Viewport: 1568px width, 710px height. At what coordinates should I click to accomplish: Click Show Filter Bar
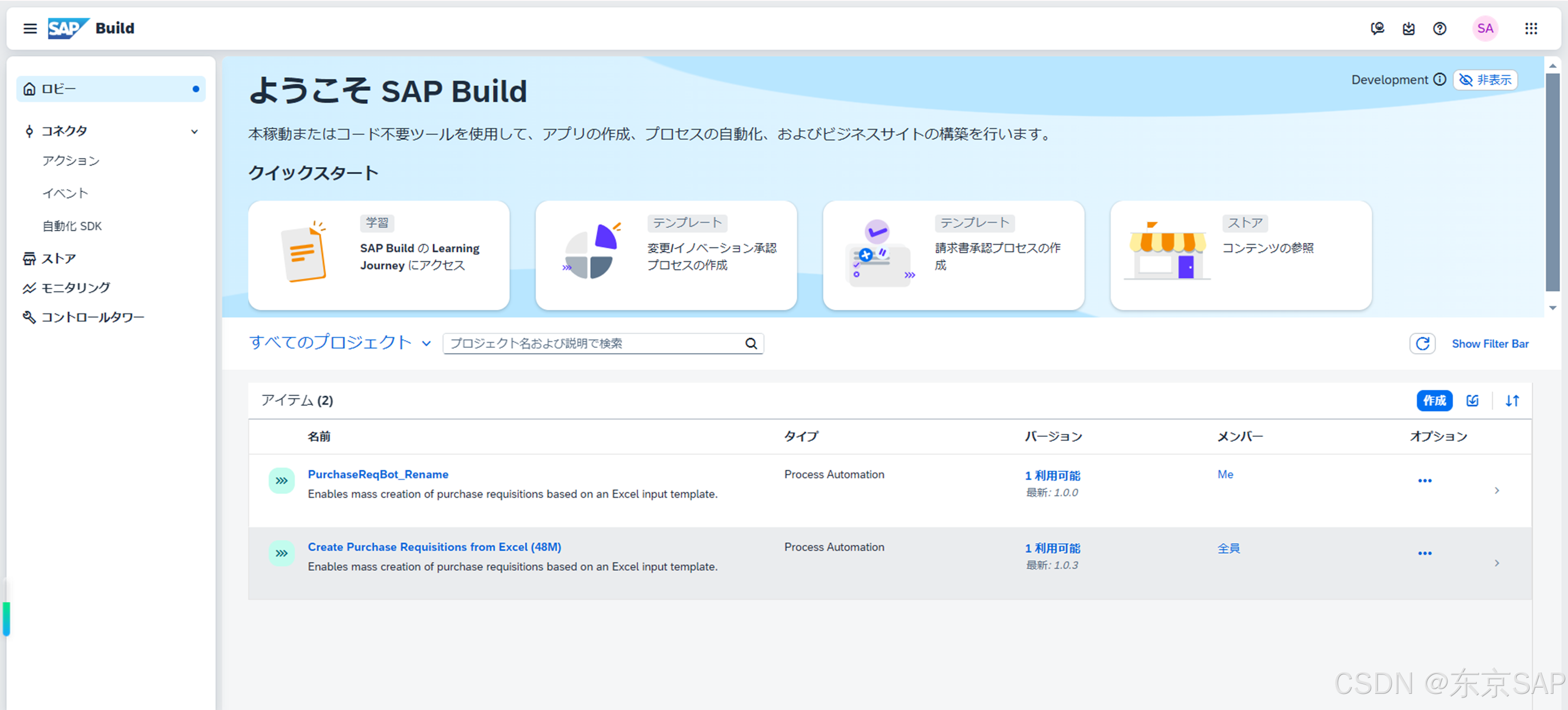click(x=1490, y=344)
